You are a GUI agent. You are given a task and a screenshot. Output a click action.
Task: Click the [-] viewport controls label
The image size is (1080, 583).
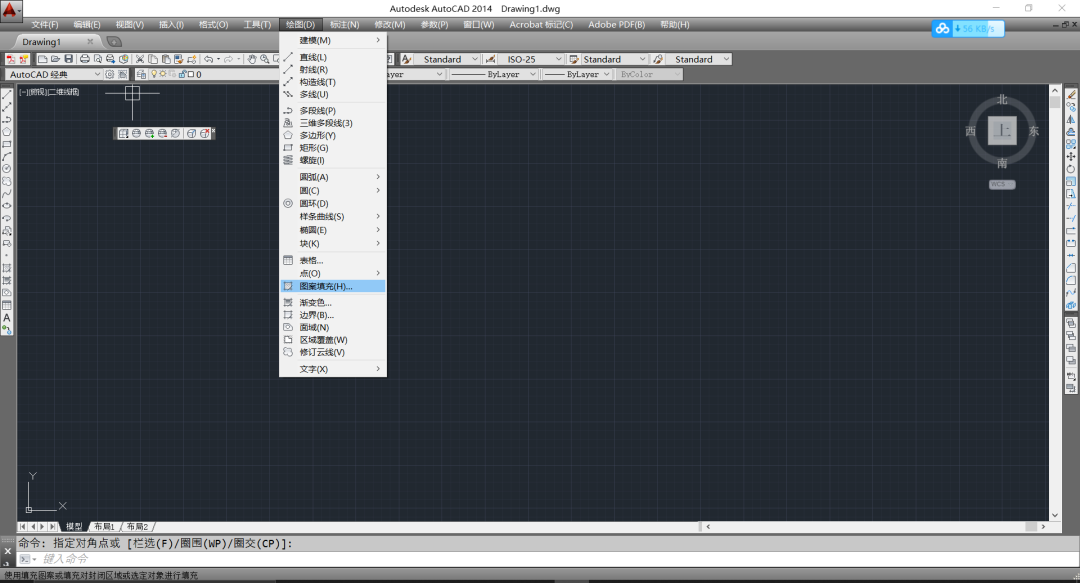click(23, 92)
